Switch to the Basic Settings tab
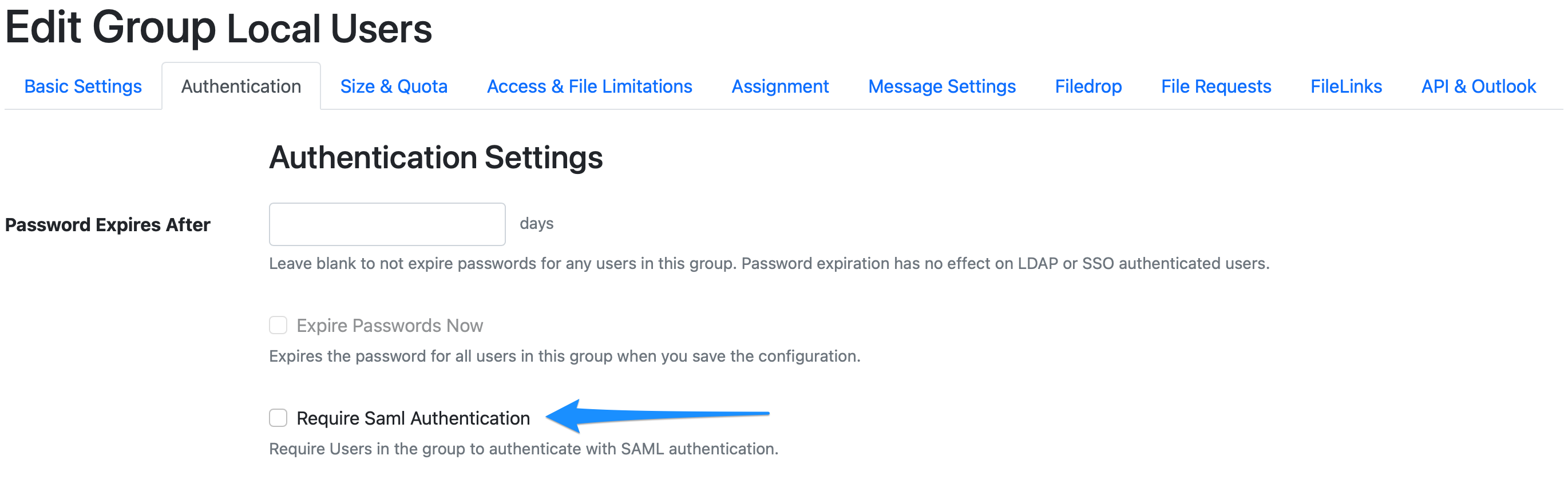Viewport: 1568px width, 483px height. coord(83,86)
